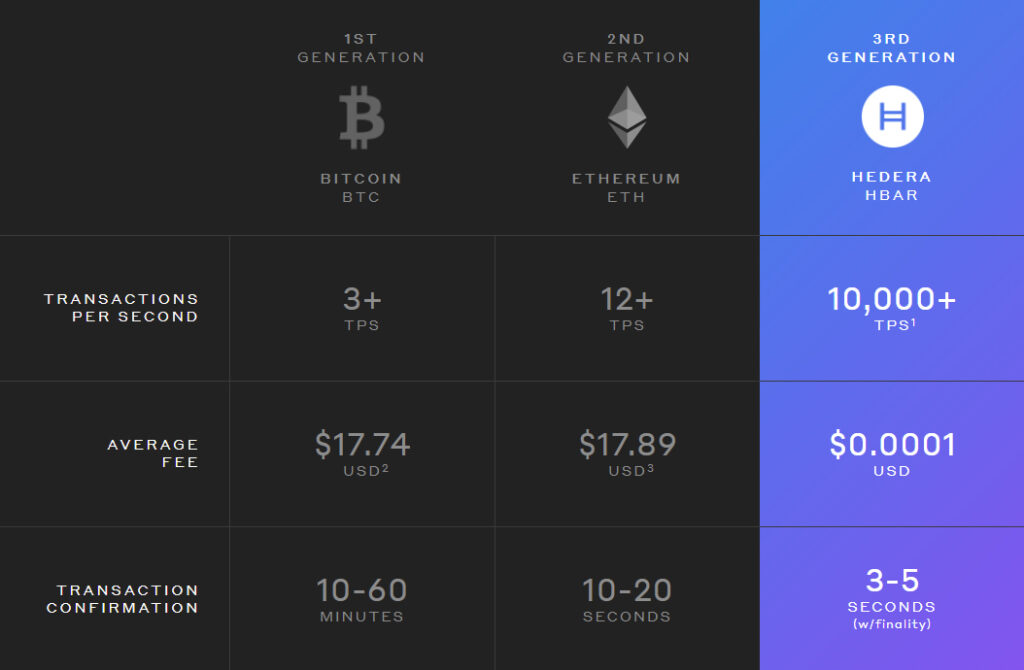Click the Bitcoin BTC label
The width and height of the screenshot is (1024, 670).
(x=361, y=188)
